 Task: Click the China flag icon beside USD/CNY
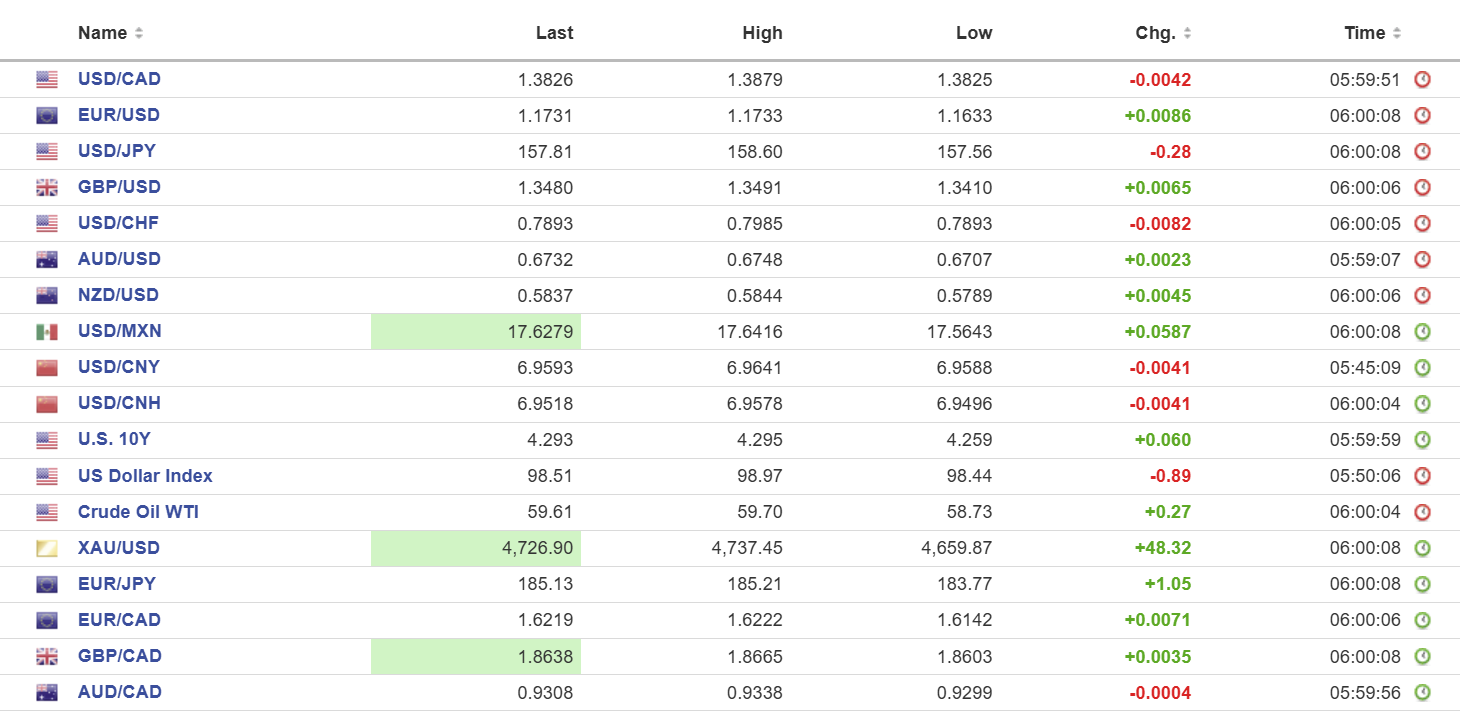[x=47, y=367]
